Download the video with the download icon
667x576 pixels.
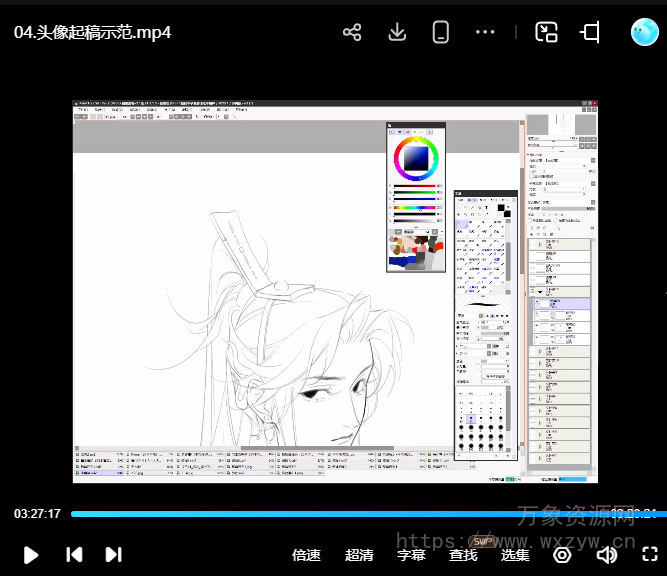point(397,32)
